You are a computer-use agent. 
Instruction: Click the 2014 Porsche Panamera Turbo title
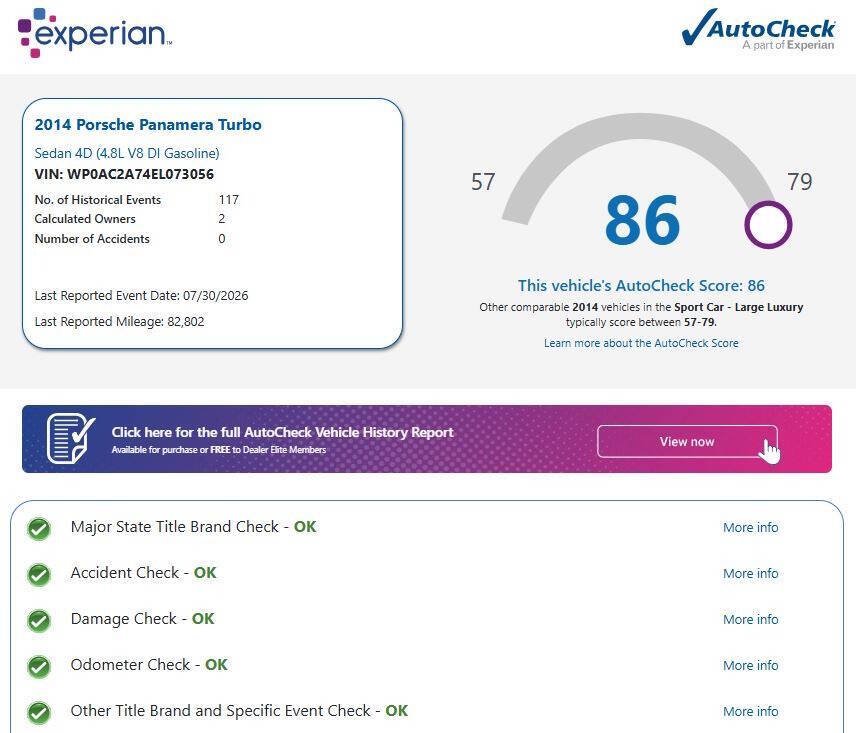click(x=148, y=125)
